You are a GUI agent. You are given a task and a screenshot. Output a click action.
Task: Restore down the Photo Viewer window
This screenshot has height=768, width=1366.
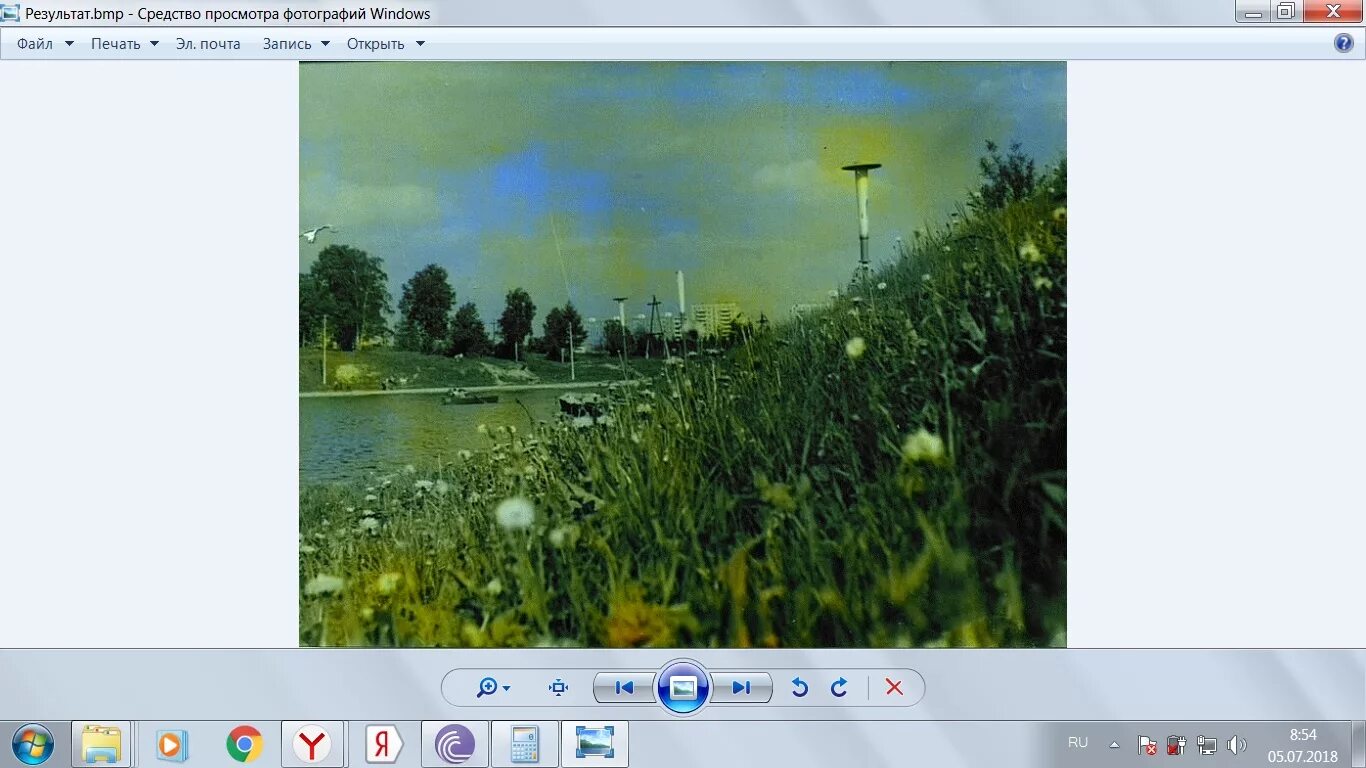(1286, 12)
